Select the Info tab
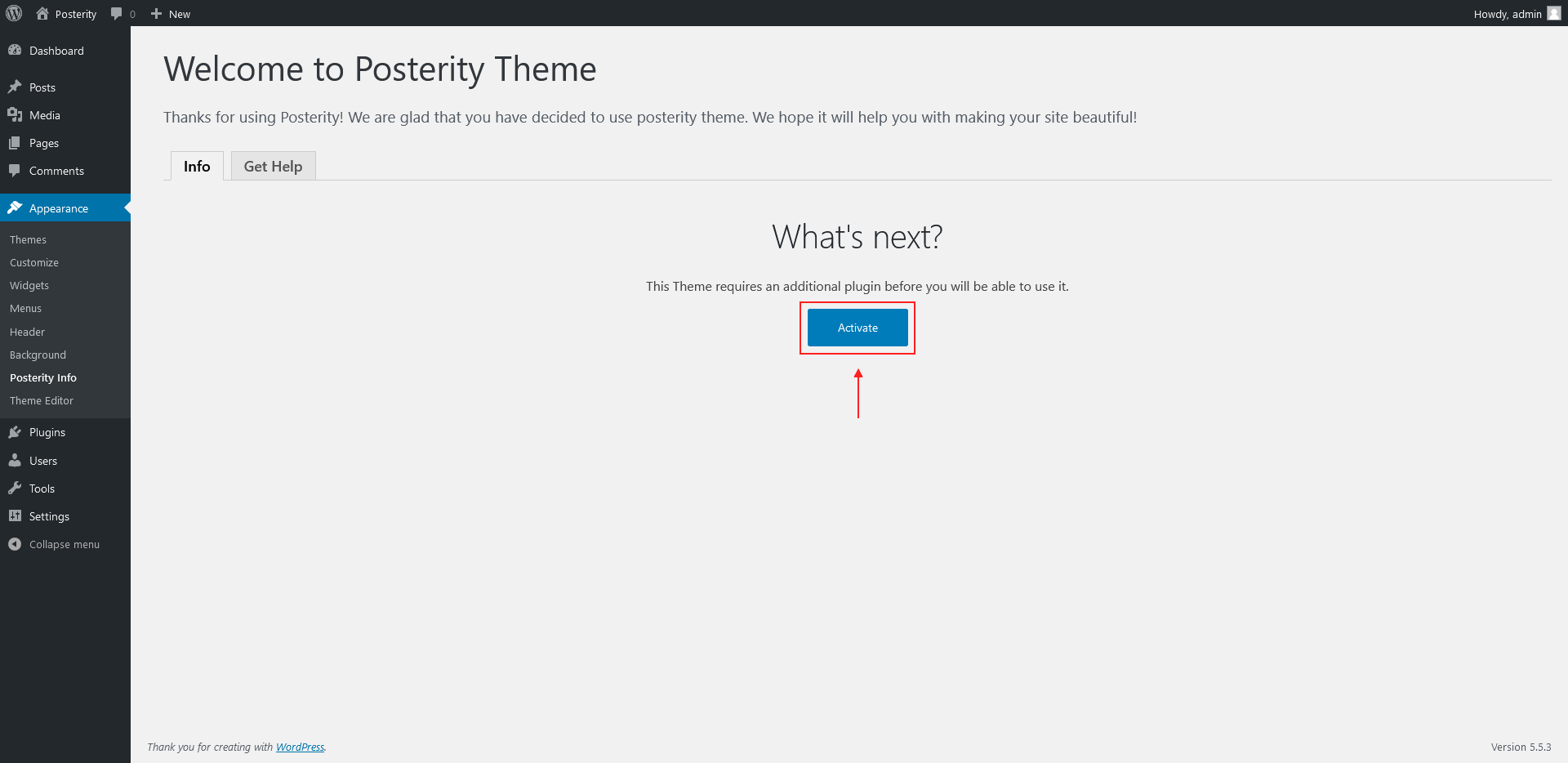Viewport: 1568px width, 763px height. 197,166
